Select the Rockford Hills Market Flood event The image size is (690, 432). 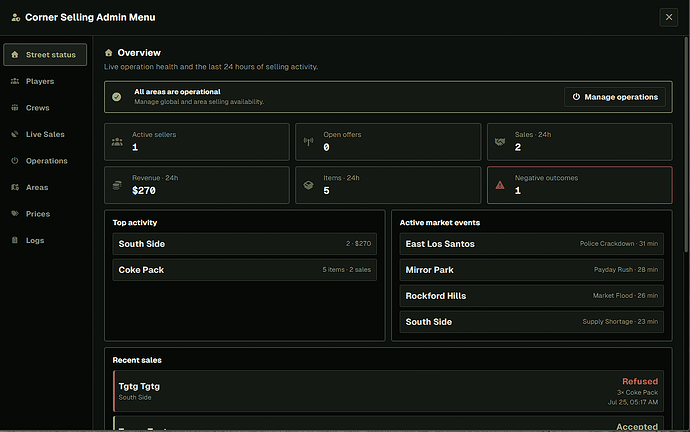532,296
